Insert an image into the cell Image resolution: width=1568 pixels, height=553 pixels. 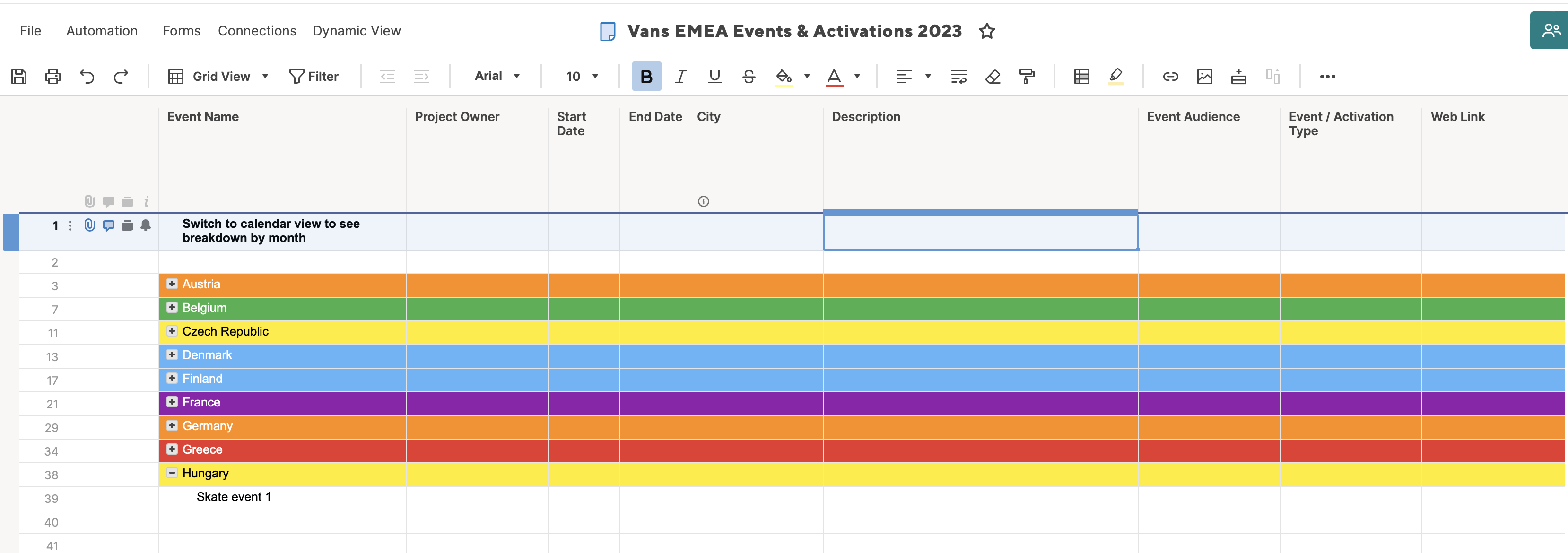coord(1205,76)
